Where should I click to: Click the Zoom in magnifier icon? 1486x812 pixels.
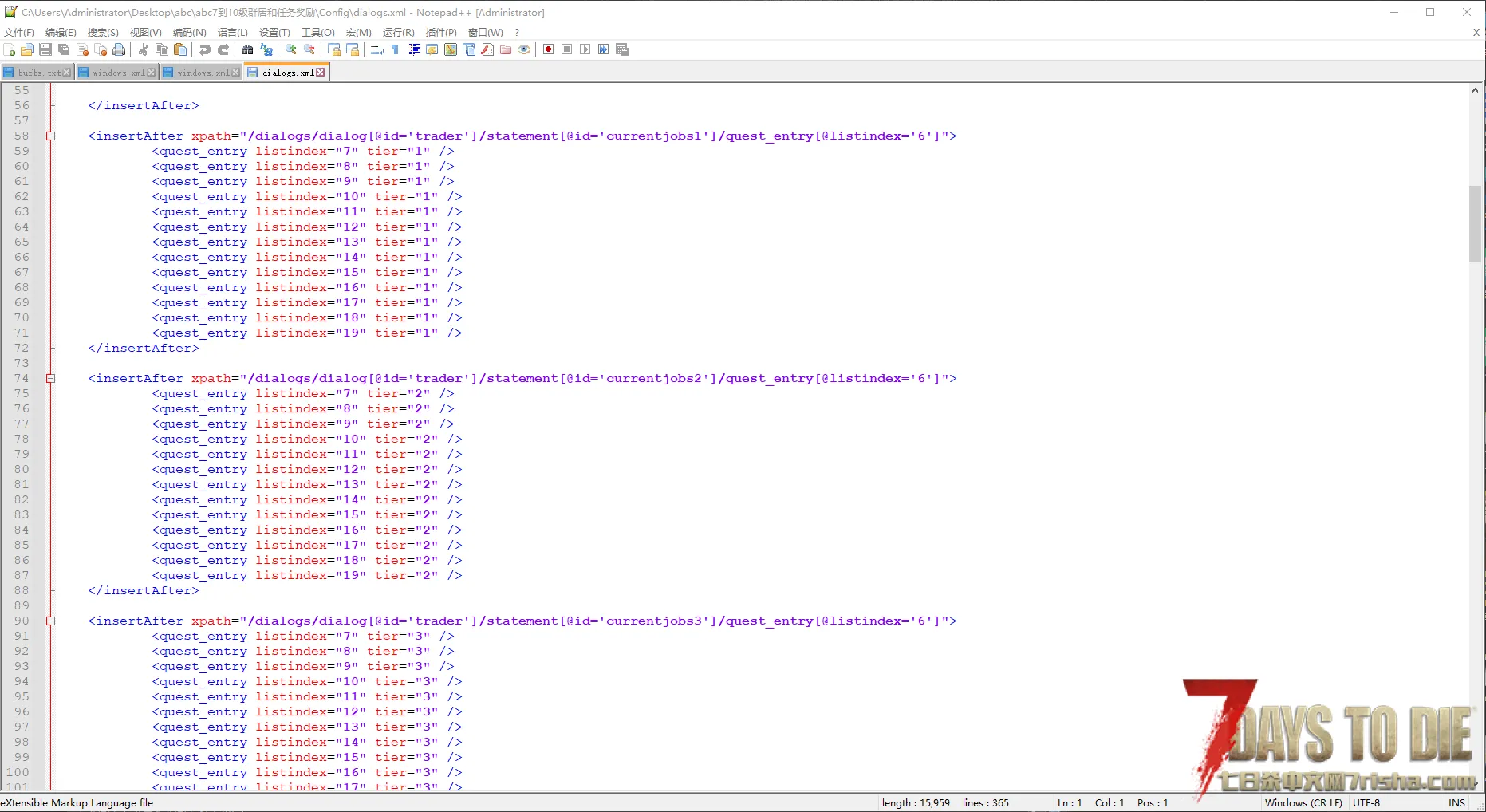291,49
